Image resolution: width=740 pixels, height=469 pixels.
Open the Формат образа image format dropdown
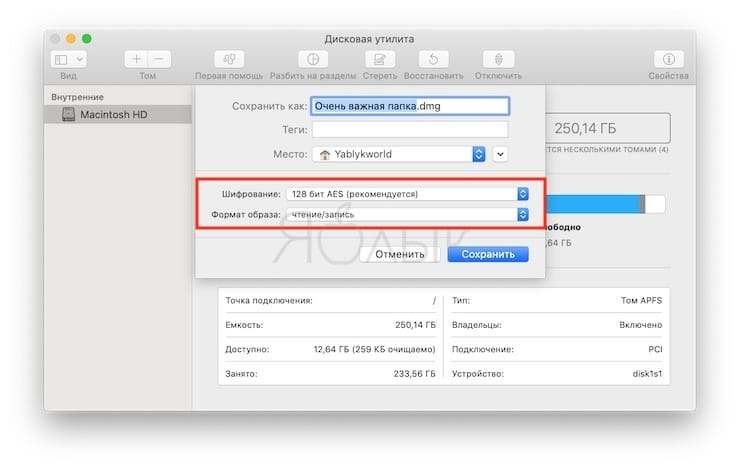407,215
